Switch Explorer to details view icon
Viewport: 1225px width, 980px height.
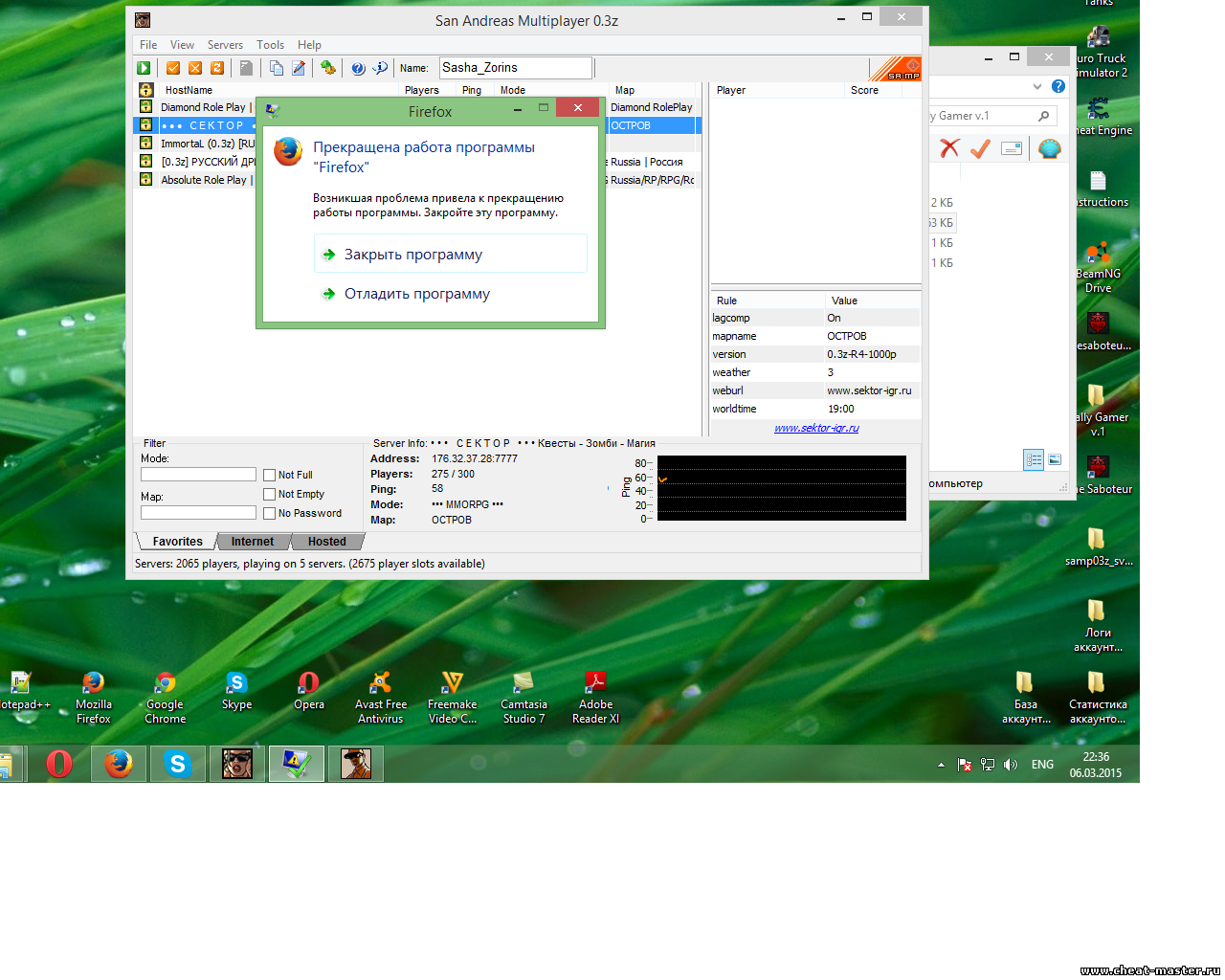tap(1034, 459)
